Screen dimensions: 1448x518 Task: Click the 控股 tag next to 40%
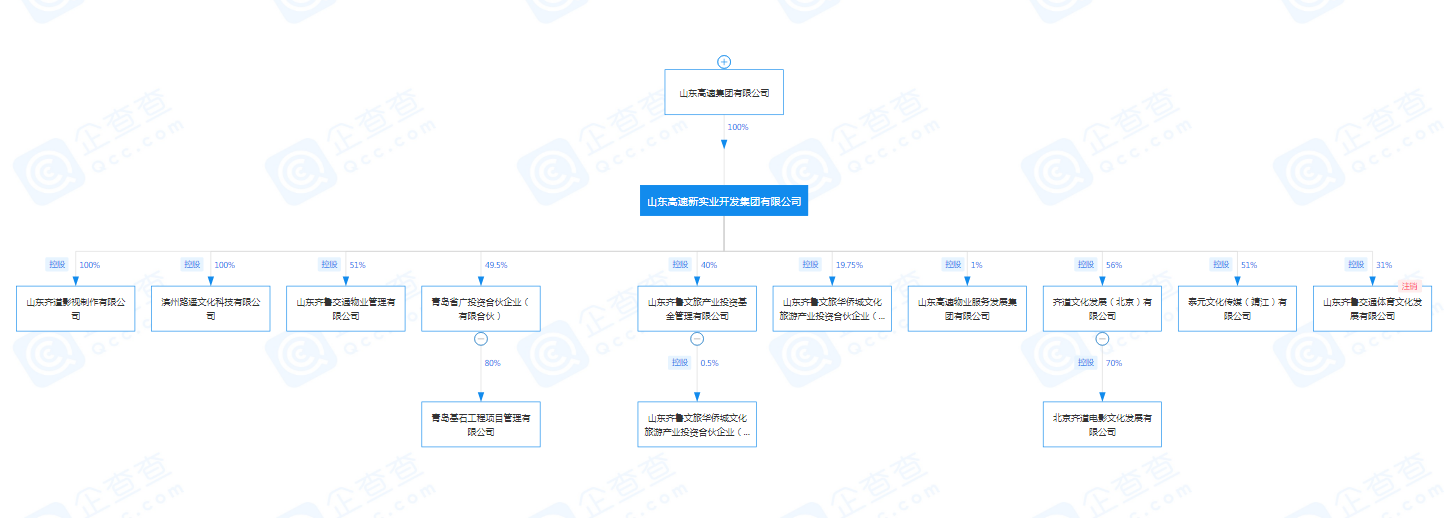tap(679, 265)
